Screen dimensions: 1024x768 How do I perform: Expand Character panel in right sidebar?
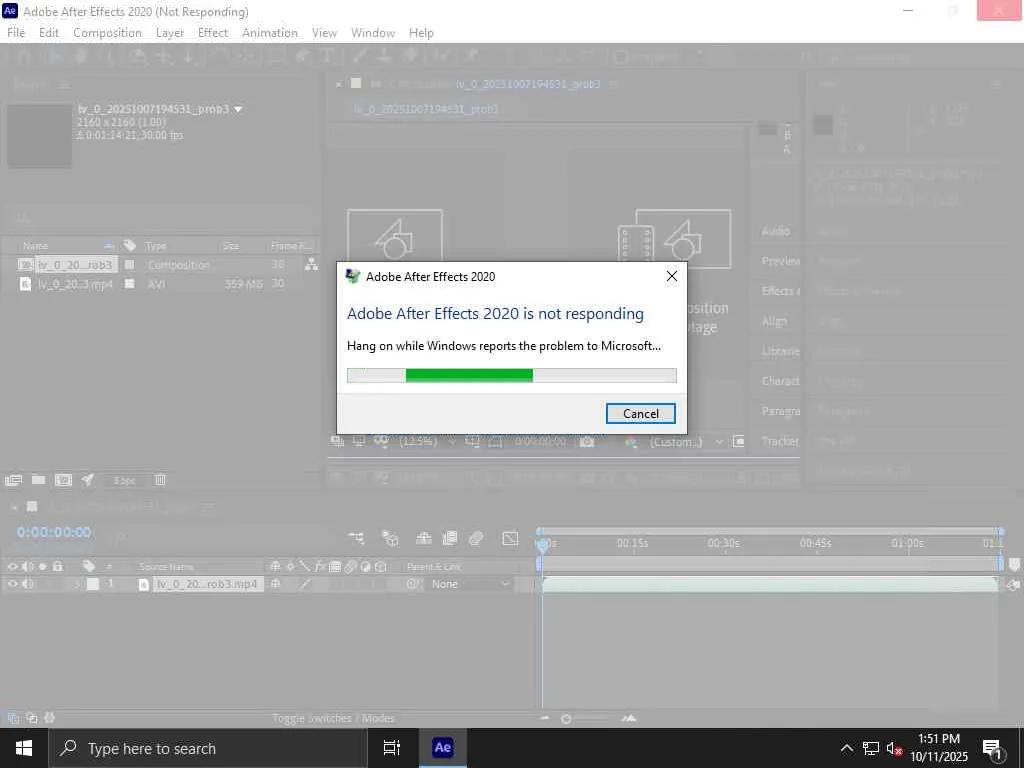point(780,381)
